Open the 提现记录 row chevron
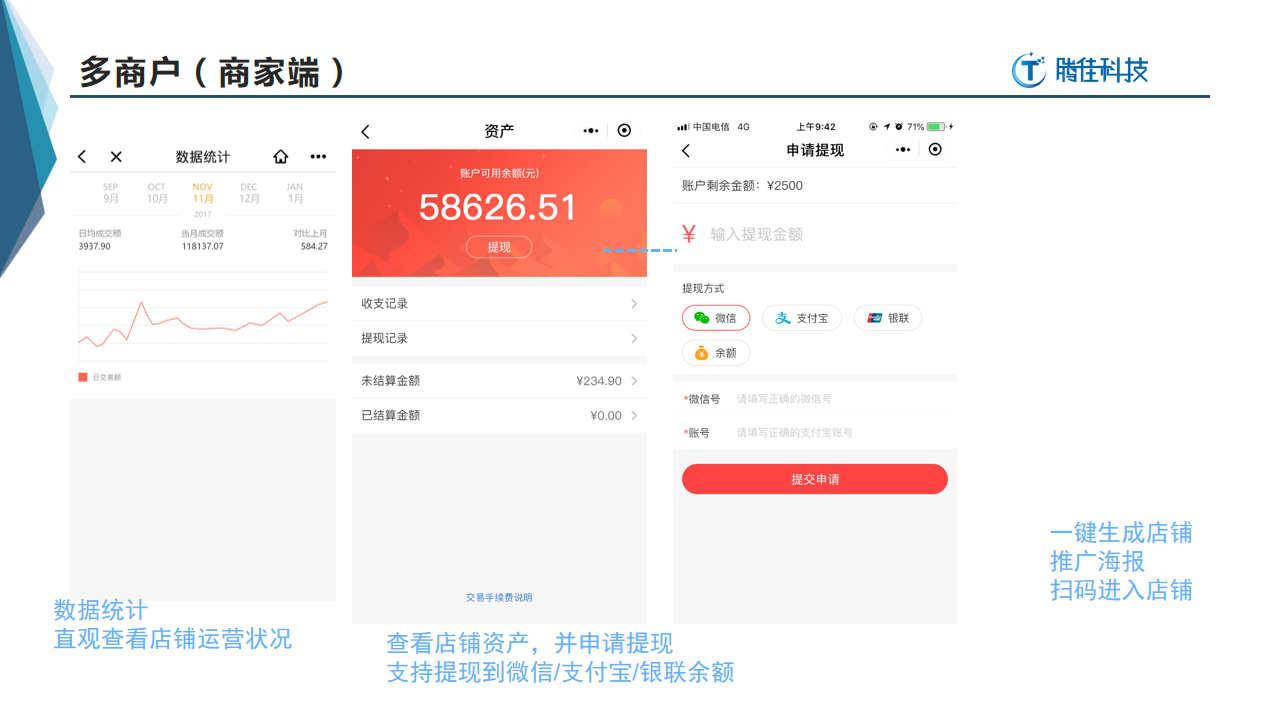Image resolution: width=1280 pixels, height=720 pixels. click(x=634, y=339)
